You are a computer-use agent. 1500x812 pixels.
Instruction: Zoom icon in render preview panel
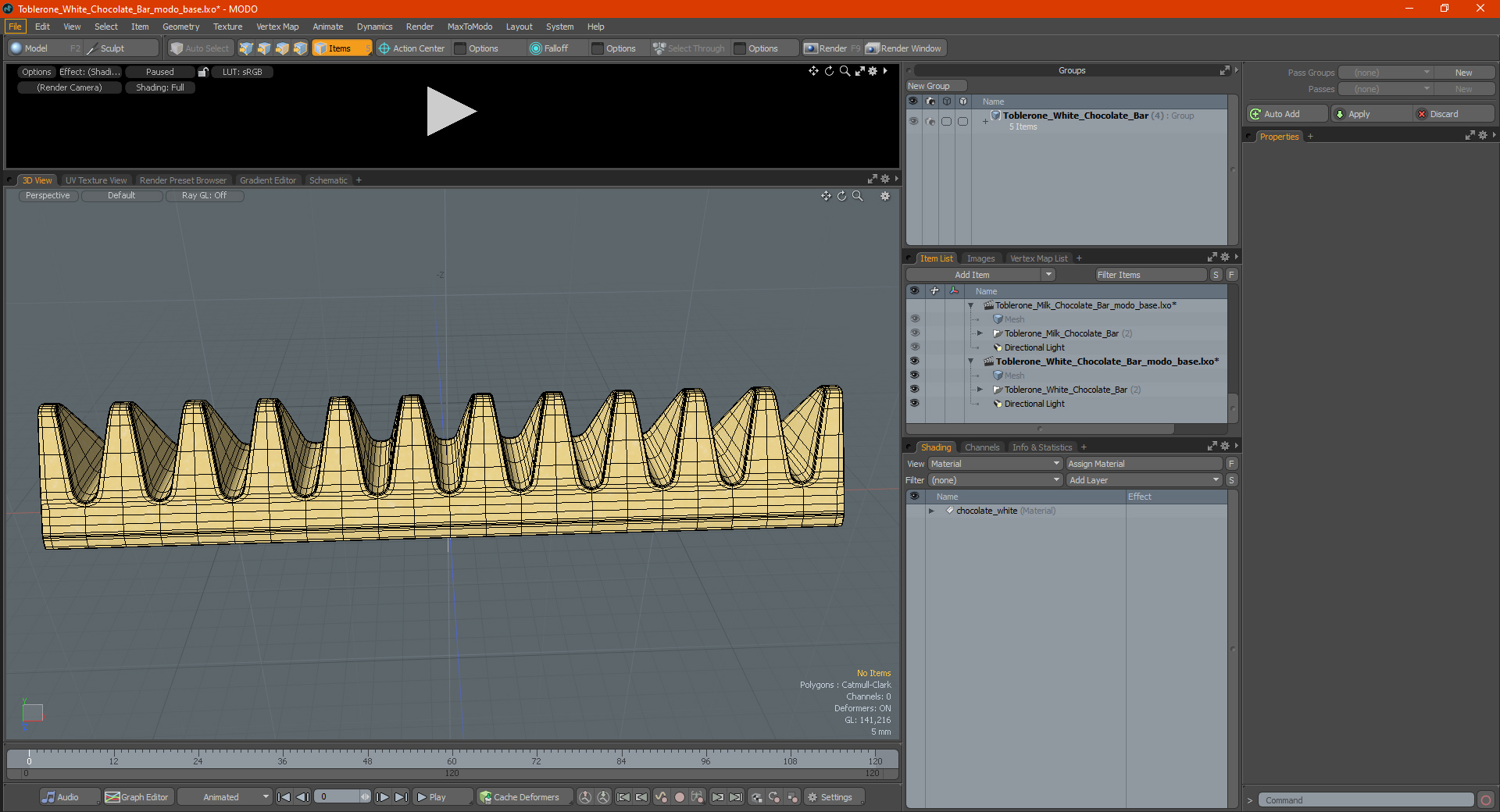845,71
